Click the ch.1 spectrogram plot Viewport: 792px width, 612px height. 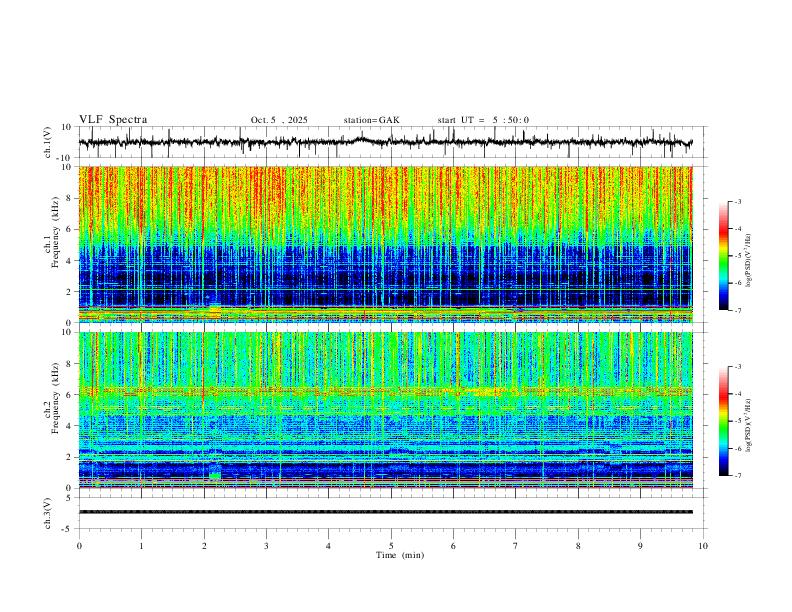385,244
